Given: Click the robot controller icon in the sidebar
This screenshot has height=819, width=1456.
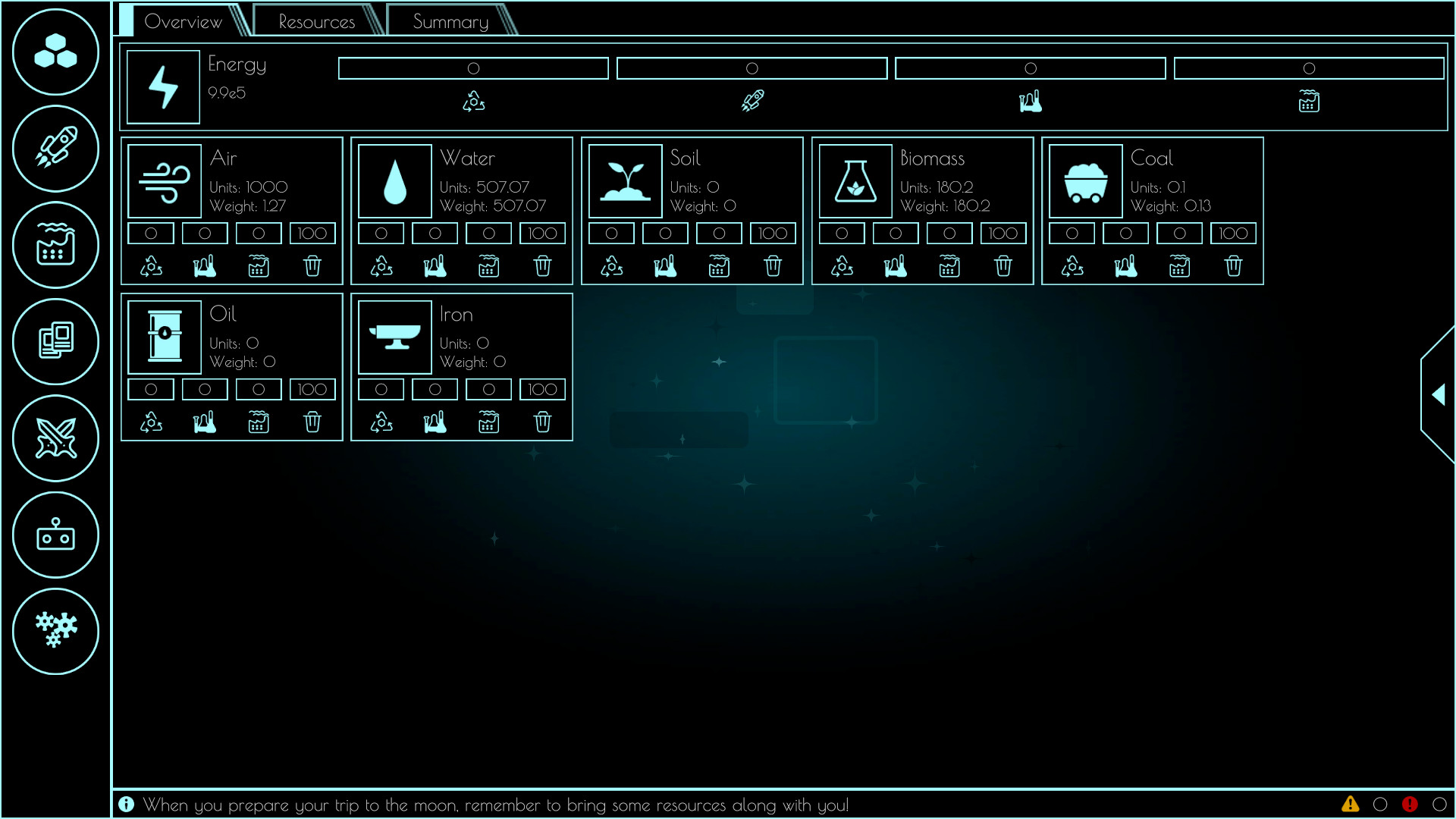Looking at the screenshot, I should click(x=55, y=535).
